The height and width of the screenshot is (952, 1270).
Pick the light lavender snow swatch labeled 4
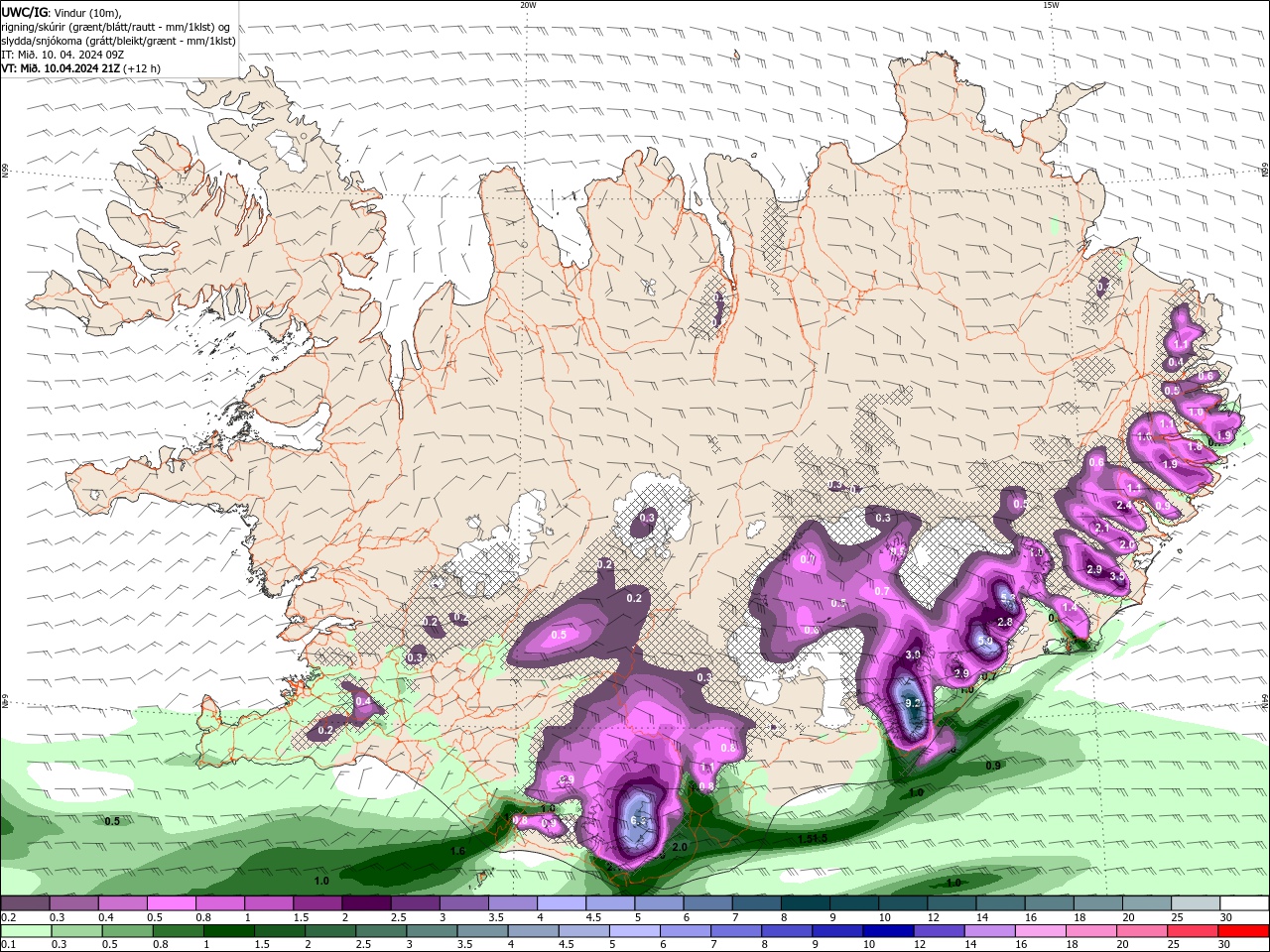tap(560, 903)
